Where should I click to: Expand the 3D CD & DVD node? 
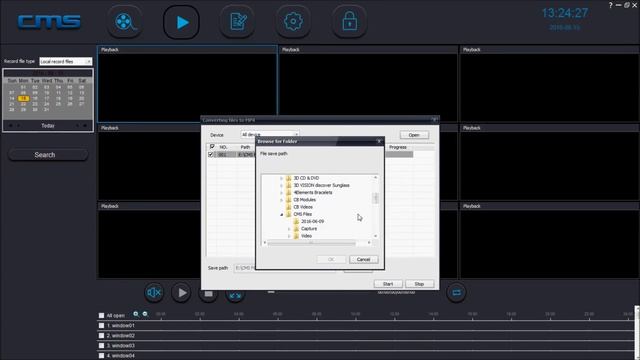pyautogui.click(x=281, y=178)
